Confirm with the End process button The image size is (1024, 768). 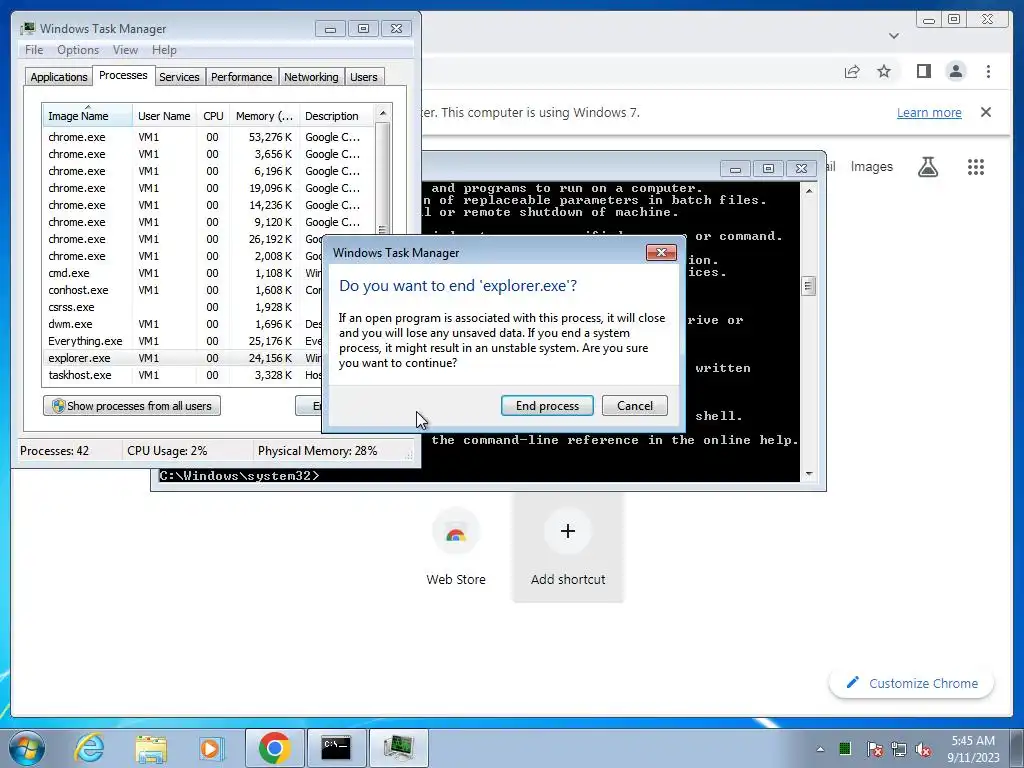click(547, 406)
